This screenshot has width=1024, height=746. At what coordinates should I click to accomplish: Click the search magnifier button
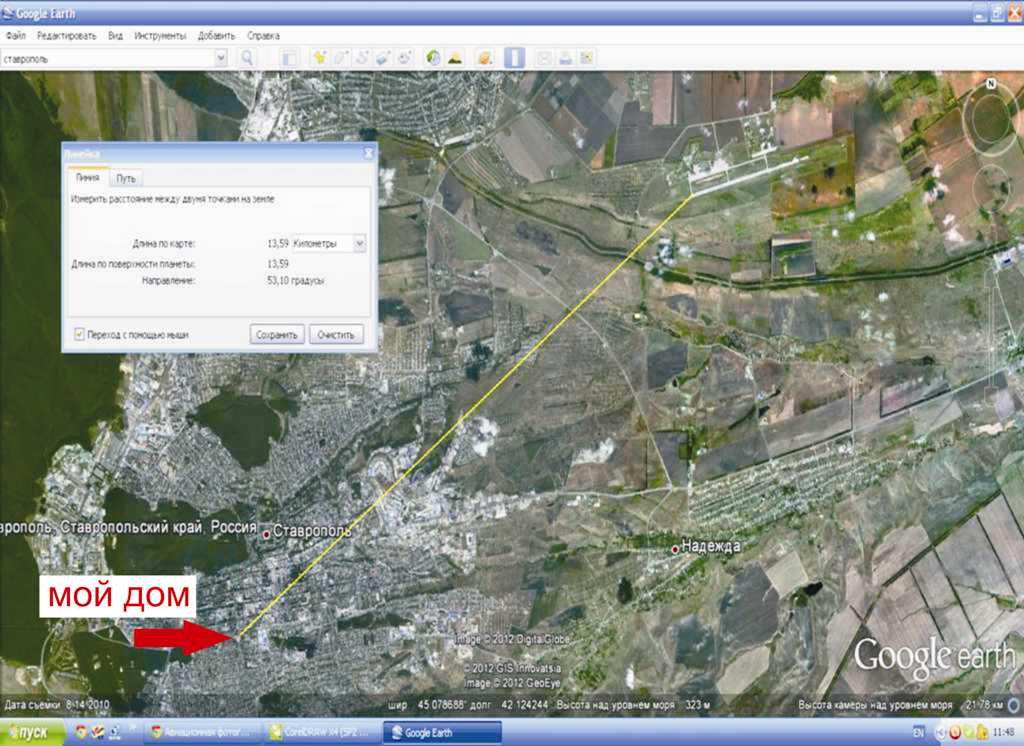pyautogui.click(x=247, y=58)
